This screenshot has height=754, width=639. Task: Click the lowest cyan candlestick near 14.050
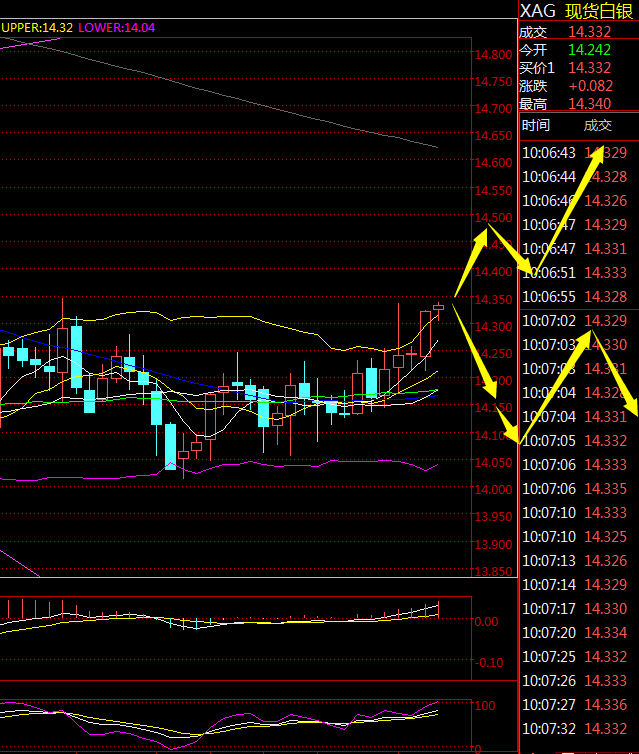point(171,446)
